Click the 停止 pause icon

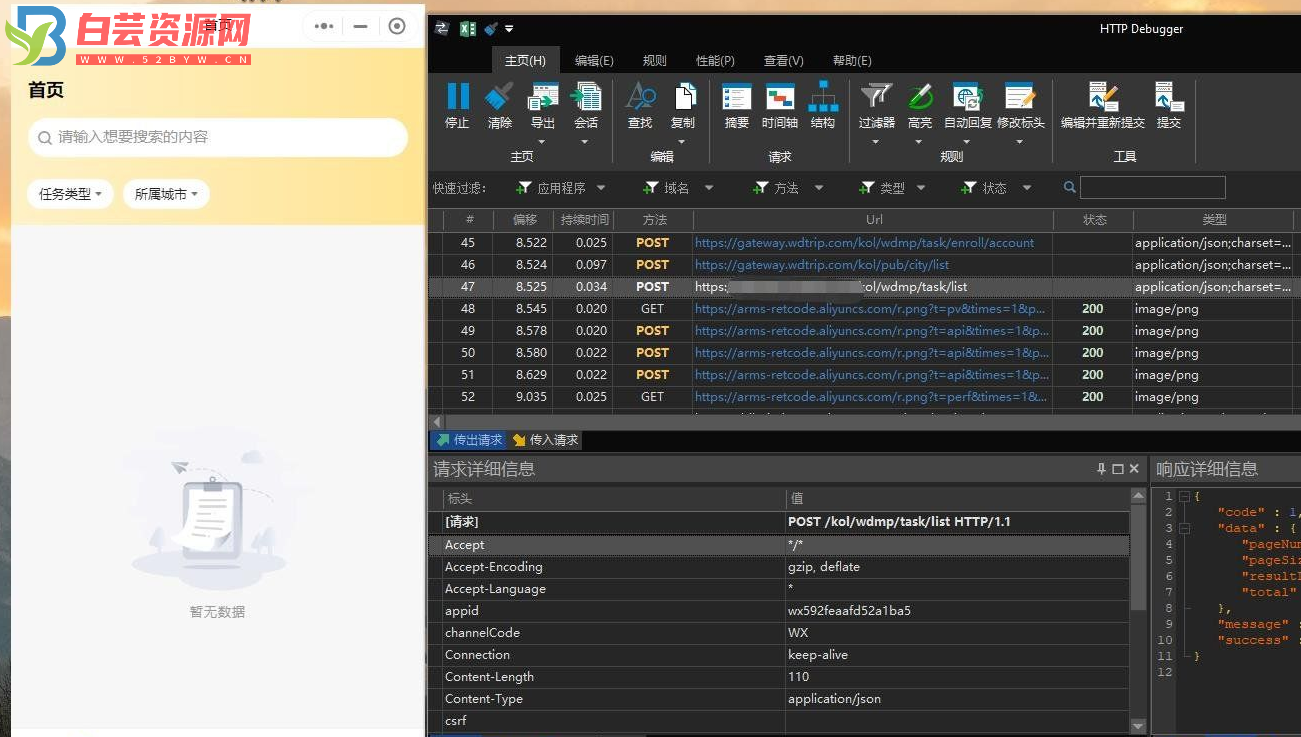[457, 96]
